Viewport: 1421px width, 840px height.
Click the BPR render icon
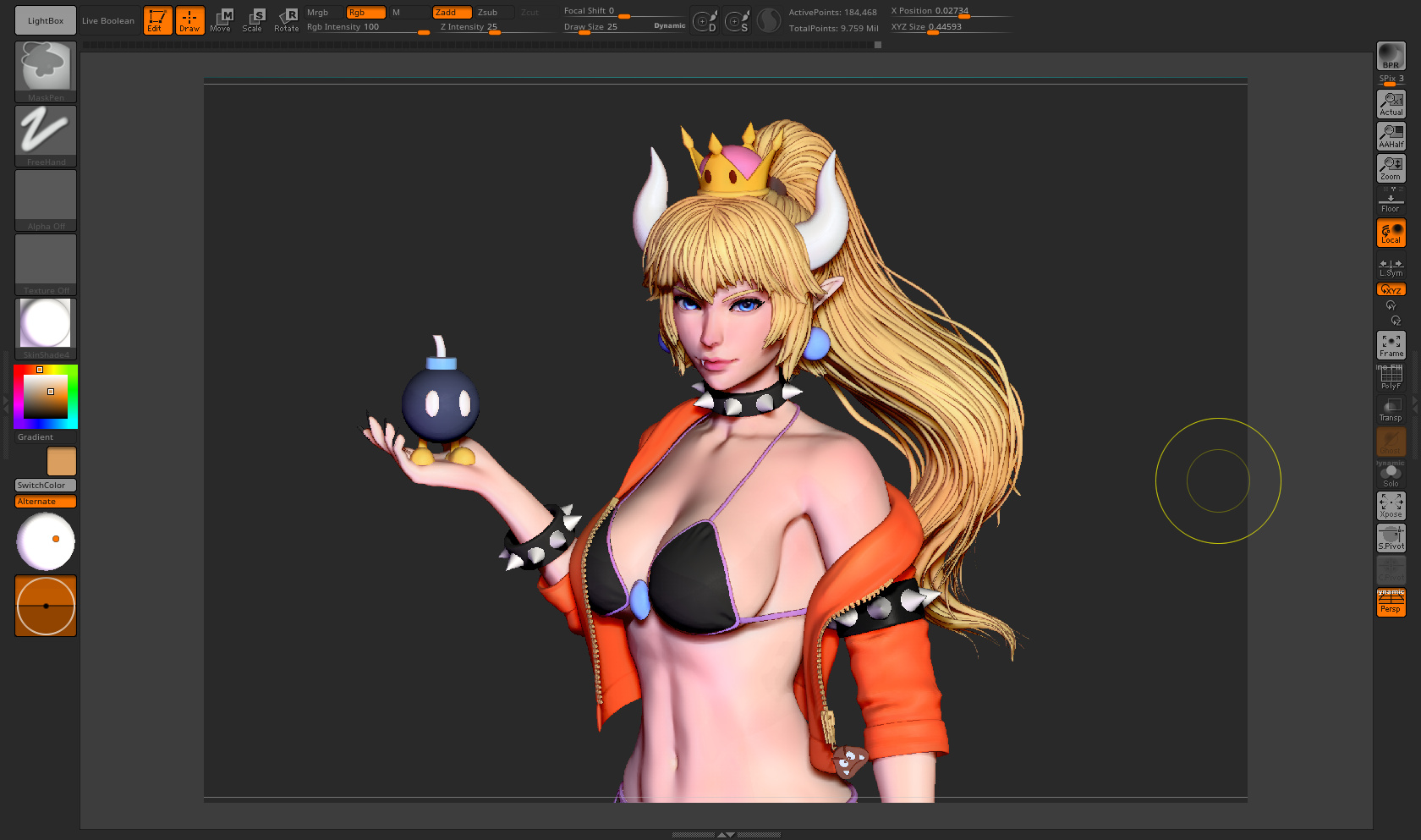pyautogui.click(x=1391, y=55)
